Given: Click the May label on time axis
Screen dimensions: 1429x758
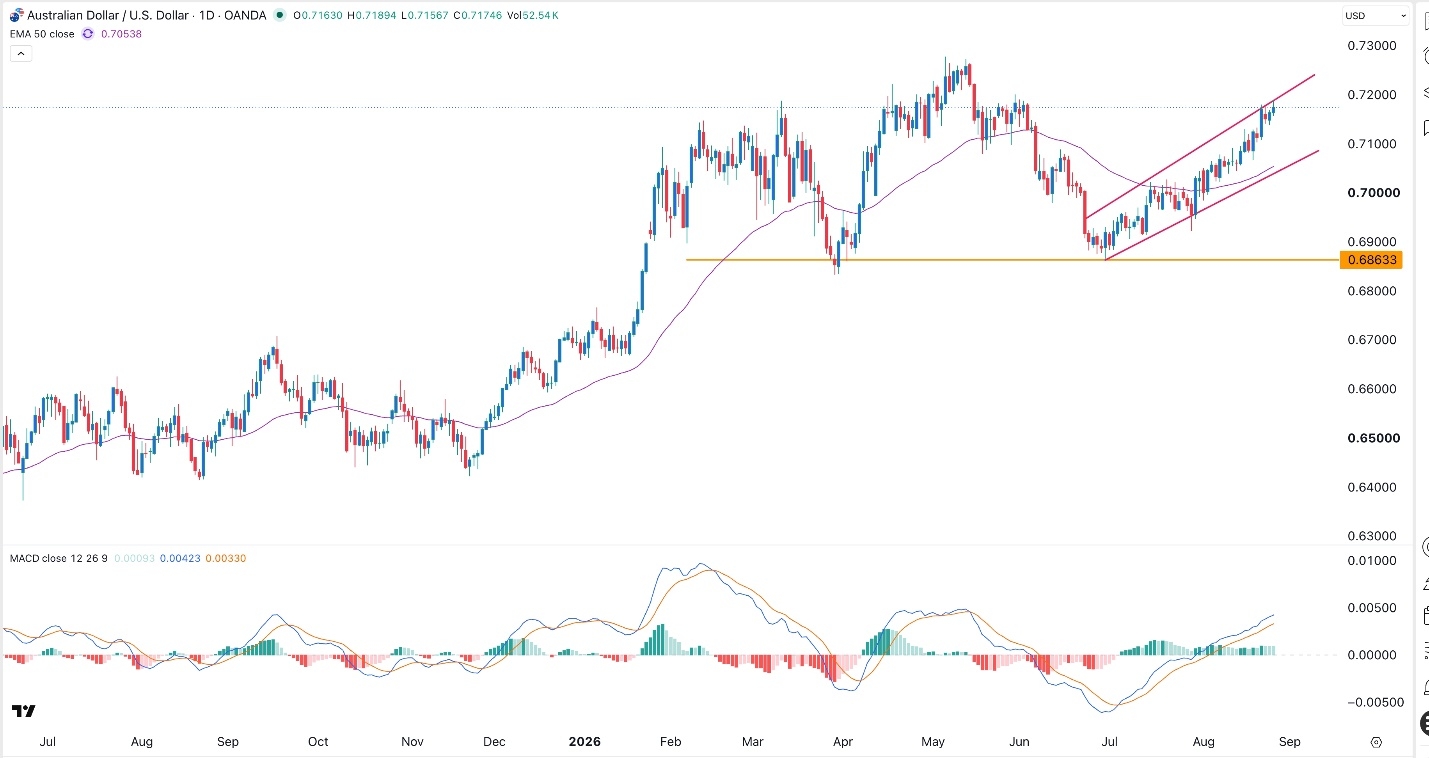Looking at the screenshot, I should [x=933, y=742].
